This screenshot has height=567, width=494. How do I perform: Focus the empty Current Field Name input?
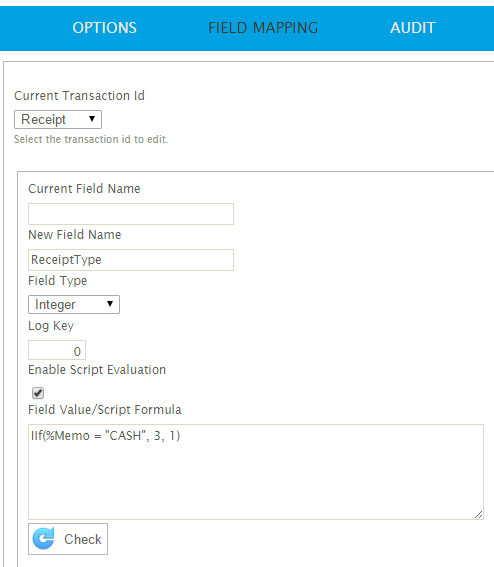pyautogui.click(x=131, y=214)
